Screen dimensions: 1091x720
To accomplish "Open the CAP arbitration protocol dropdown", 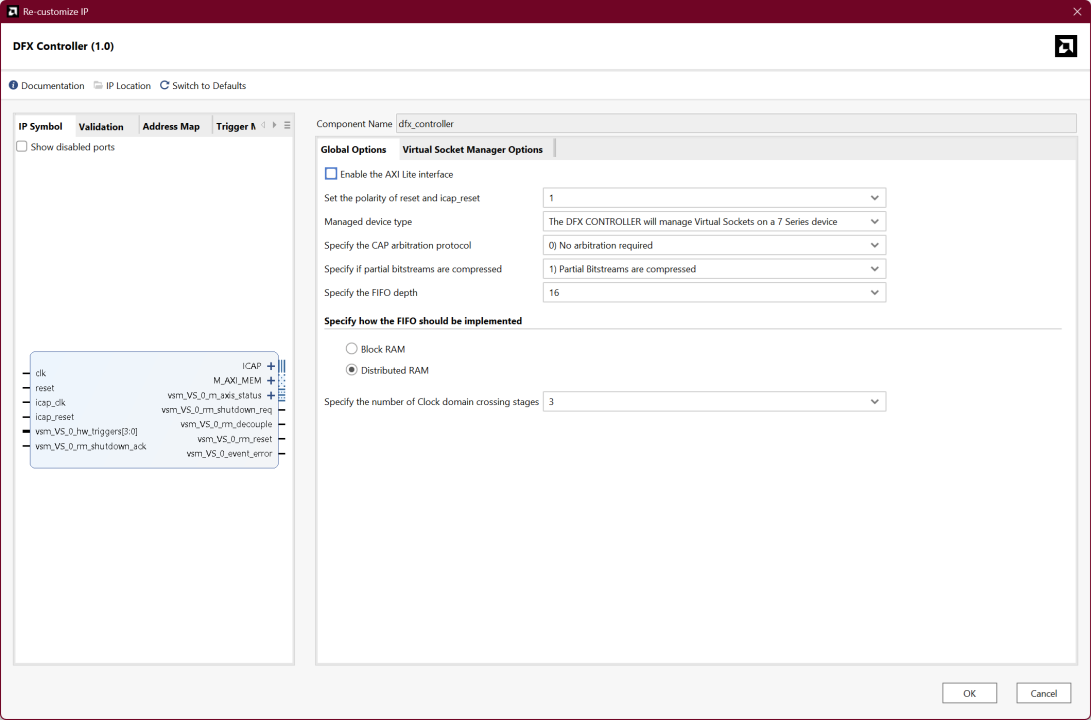I will click(x=714, y=245).
